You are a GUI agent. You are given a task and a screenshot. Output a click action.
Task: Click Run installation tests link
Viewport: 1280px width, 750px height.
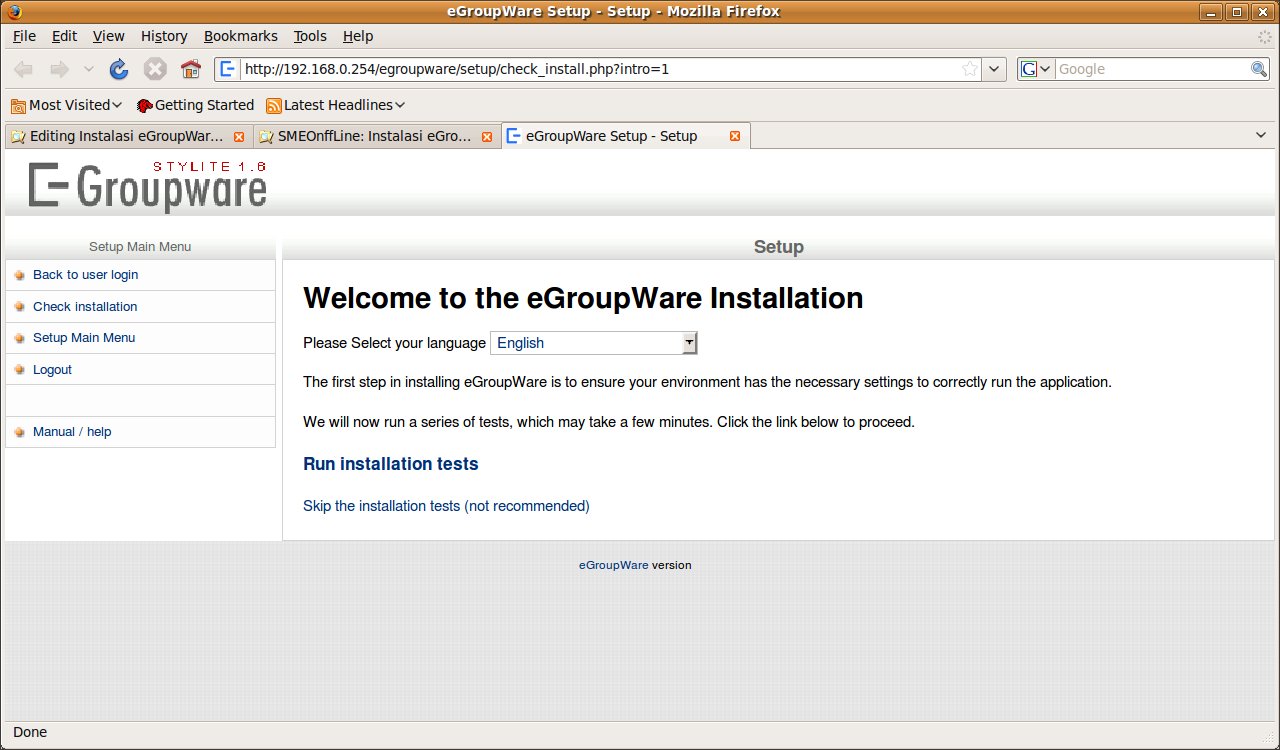pos(390,464)
